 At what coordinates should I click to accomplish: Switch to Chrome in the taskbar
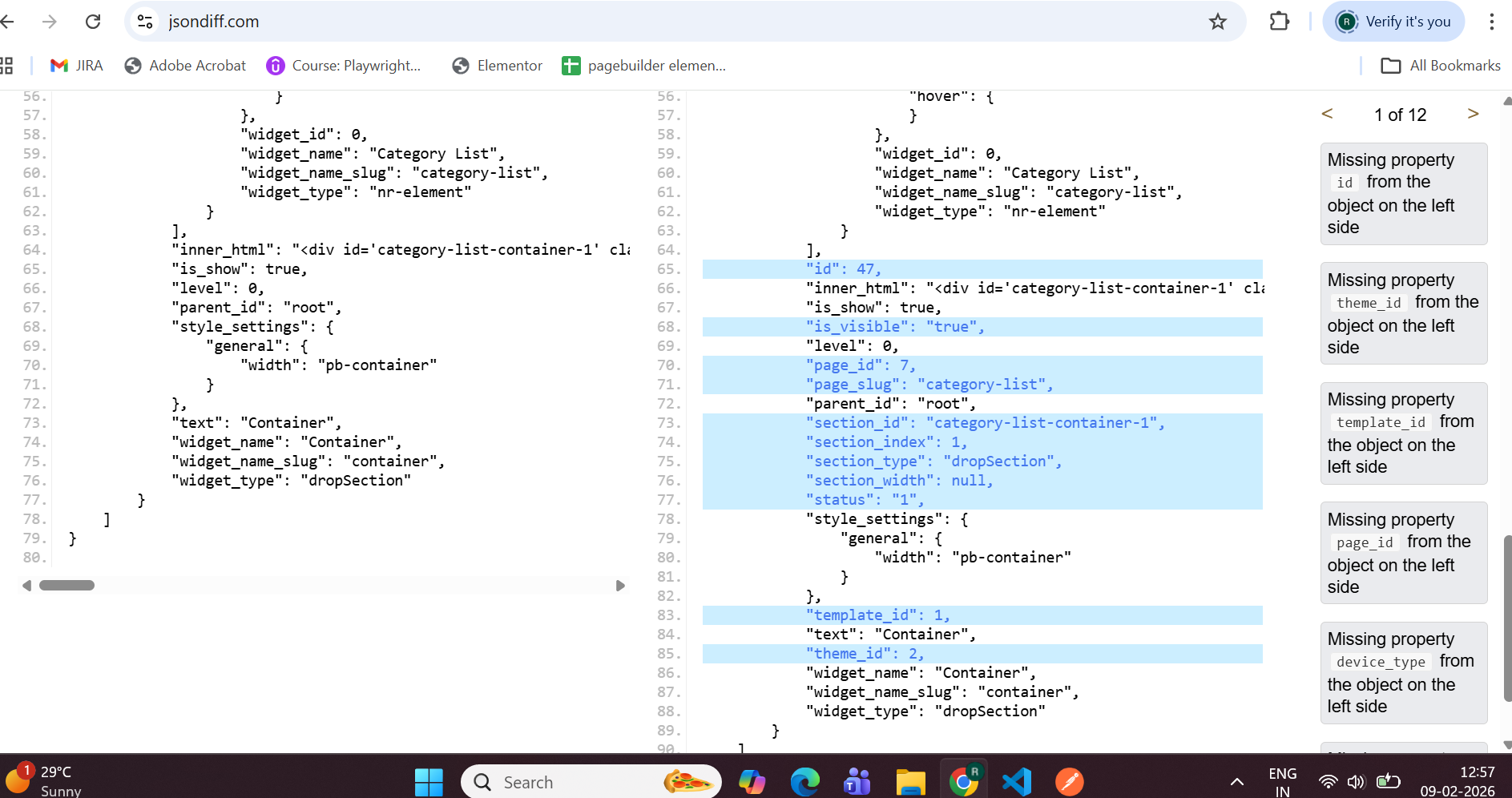(x=964, y=782)
